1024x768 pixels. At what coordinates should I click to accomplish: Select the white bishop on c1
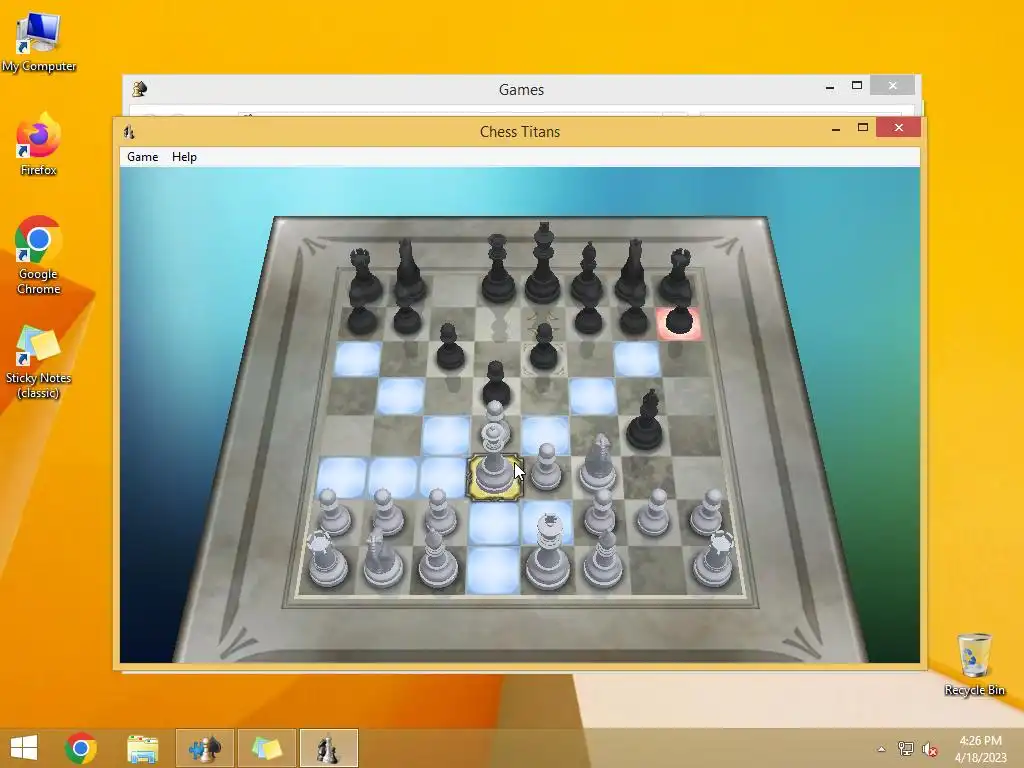point(438,559)
